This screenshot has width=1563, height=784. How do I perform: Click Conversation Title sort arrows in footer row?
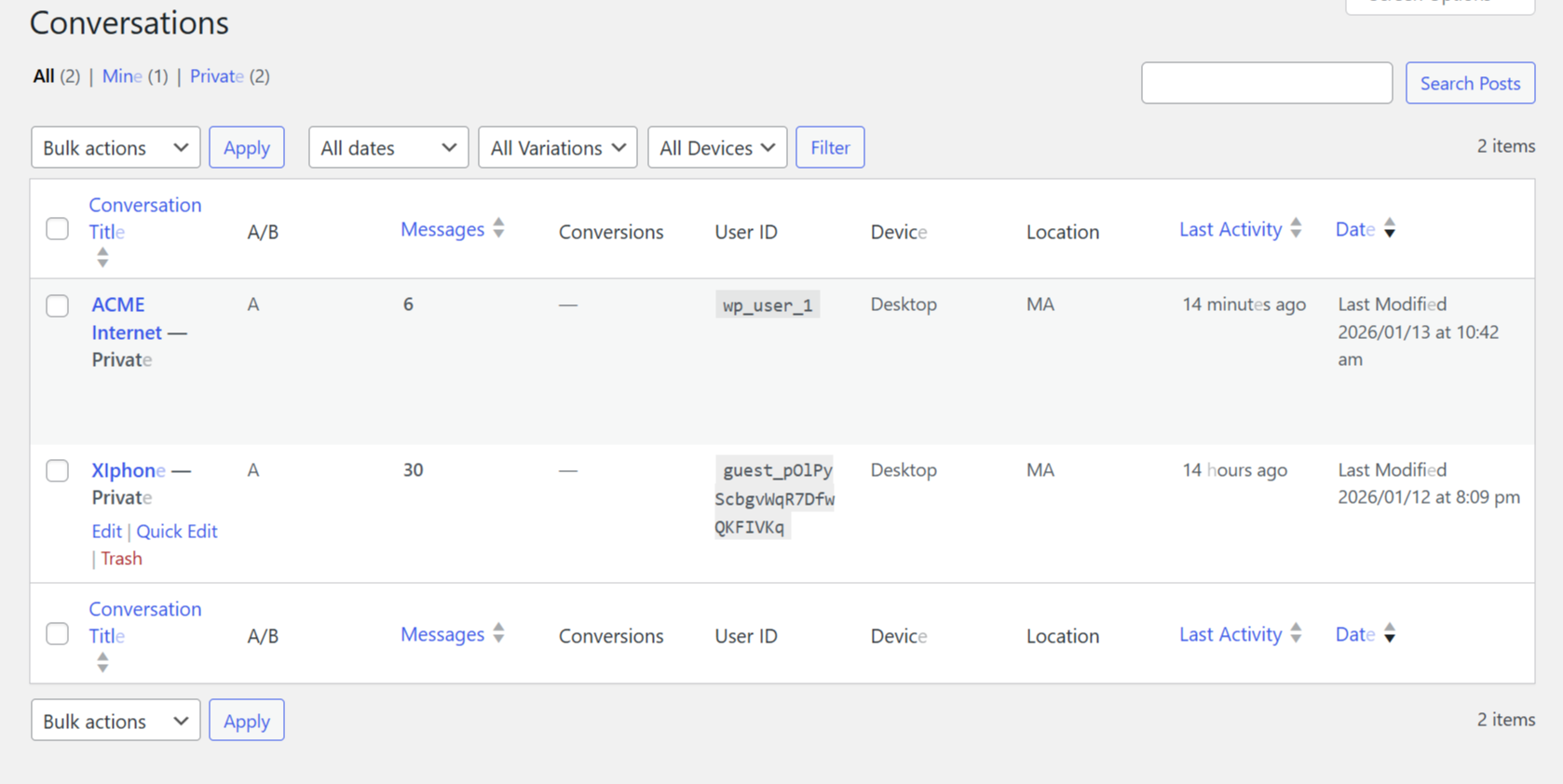[102, 662]
